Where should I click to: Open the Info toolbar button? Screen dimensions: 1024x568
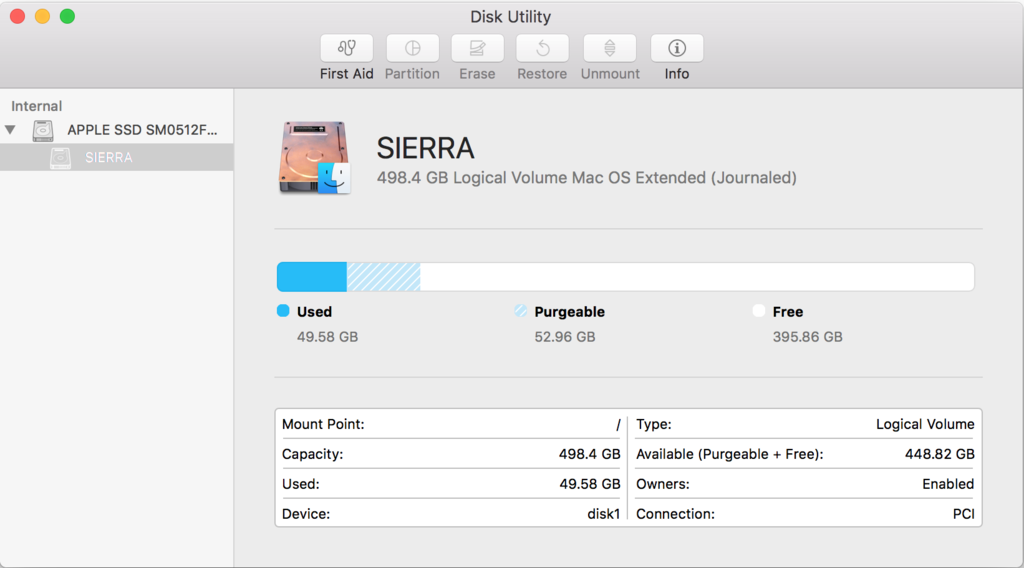point(677,48)
